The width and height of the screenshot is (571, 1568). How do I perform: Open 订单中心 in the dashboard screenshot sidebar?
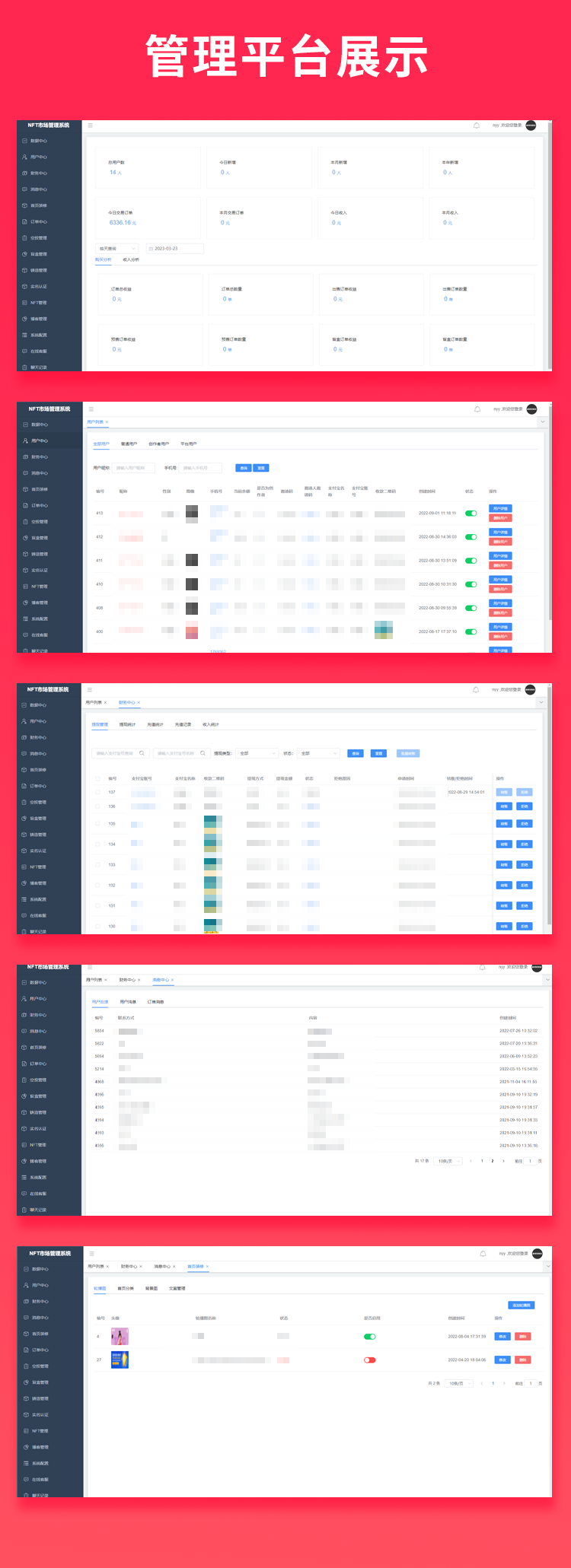pos(38,222)
